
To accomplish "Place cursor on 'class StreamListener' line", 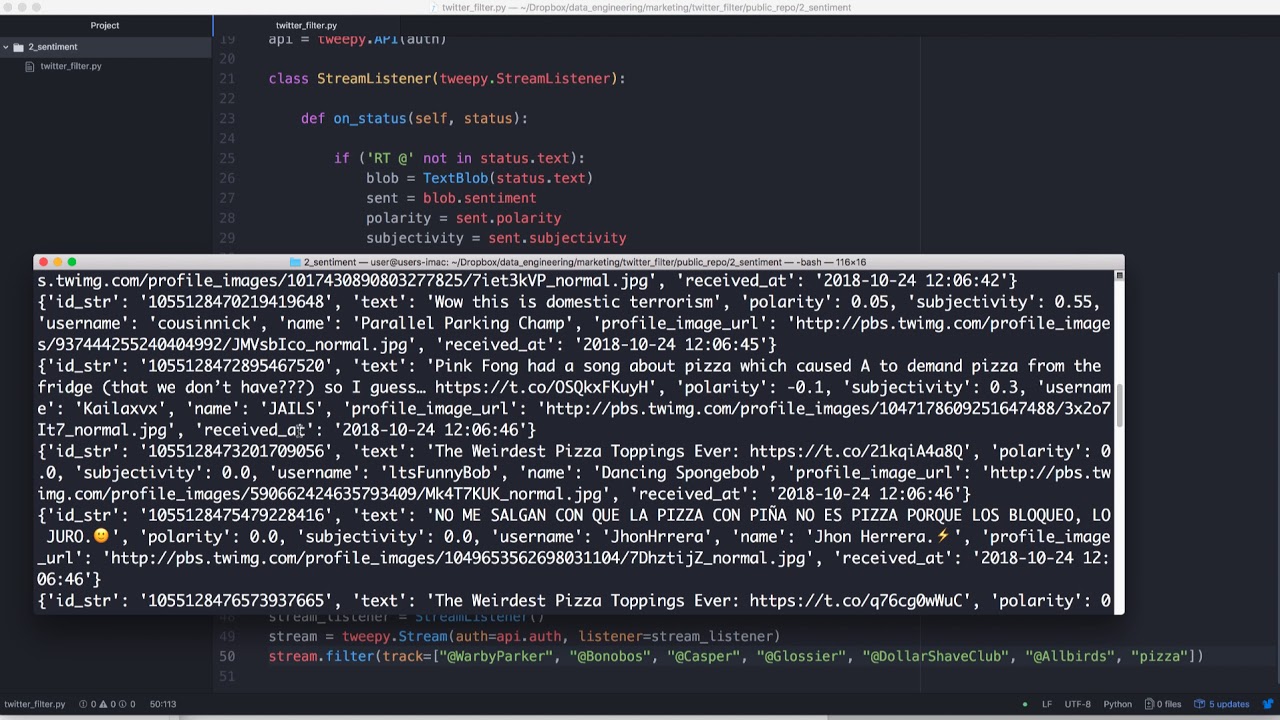I will [x=447, y=78].
